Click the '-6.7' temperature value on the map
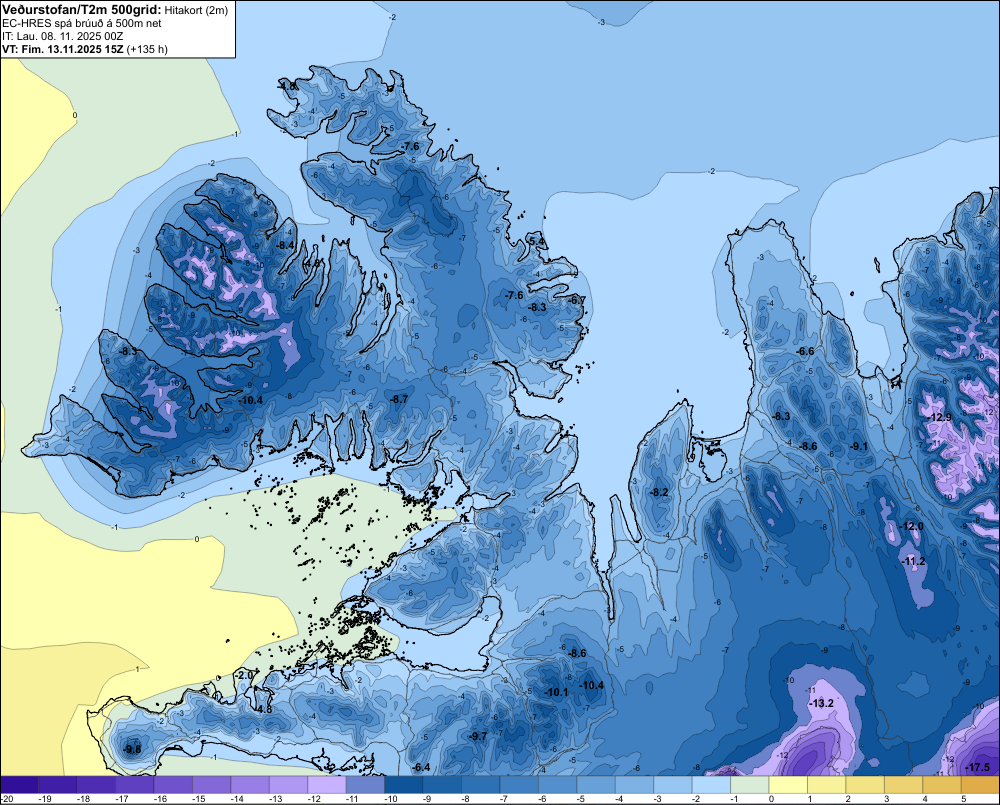 pyautogui.click(x=576, y=300)
